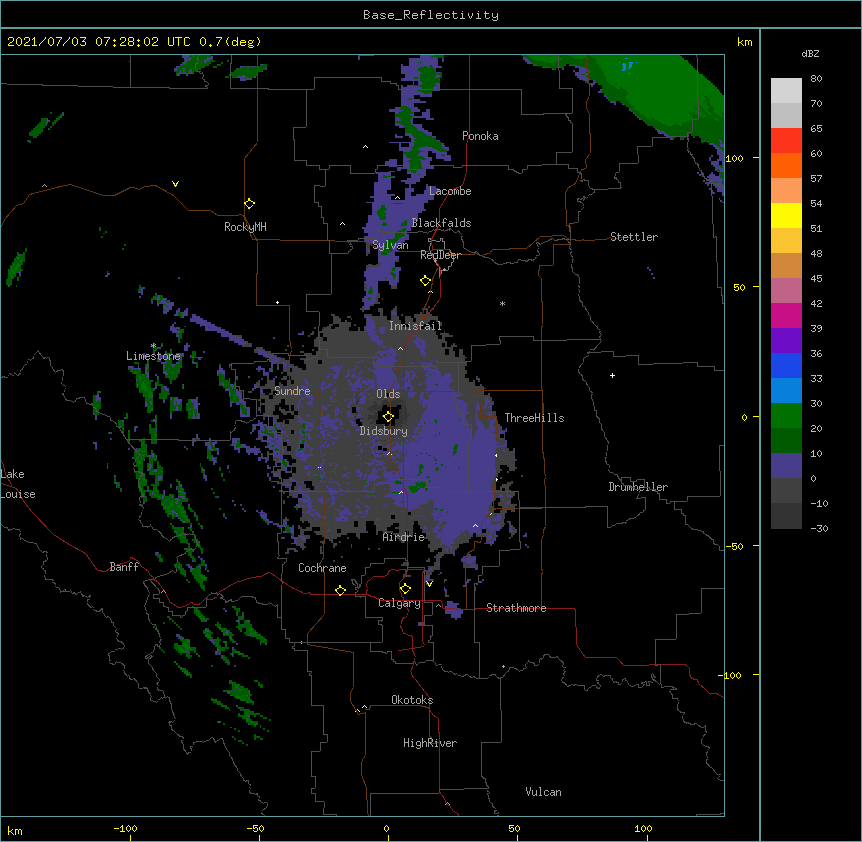862x842 pixels.
Task: Click the bright yellow 51-54 dBZ swatch
Action: pos(786,215)
